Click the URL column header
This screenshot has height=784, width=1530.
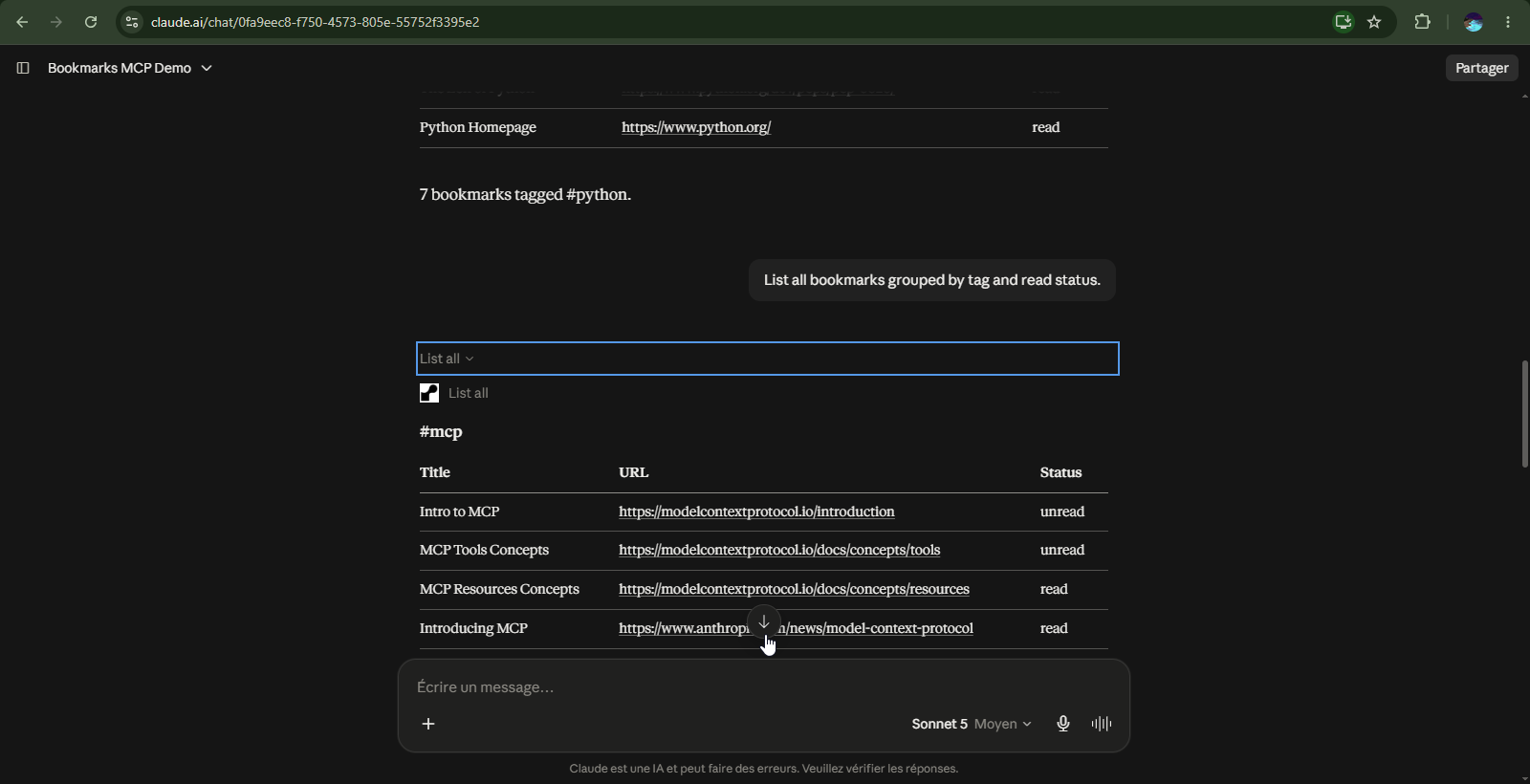pyautogui.click(x=633, y=472)
